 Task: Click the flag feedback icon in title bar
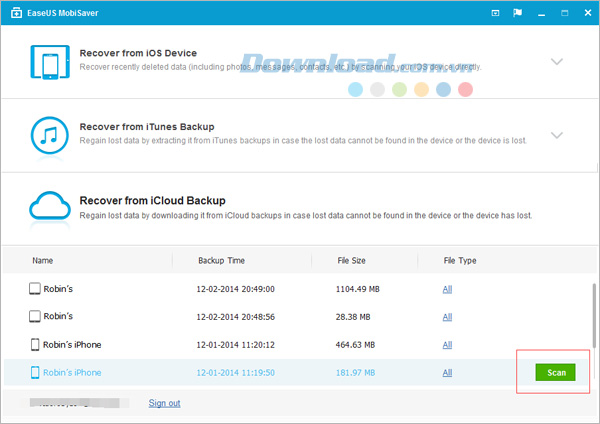point(517,13)
